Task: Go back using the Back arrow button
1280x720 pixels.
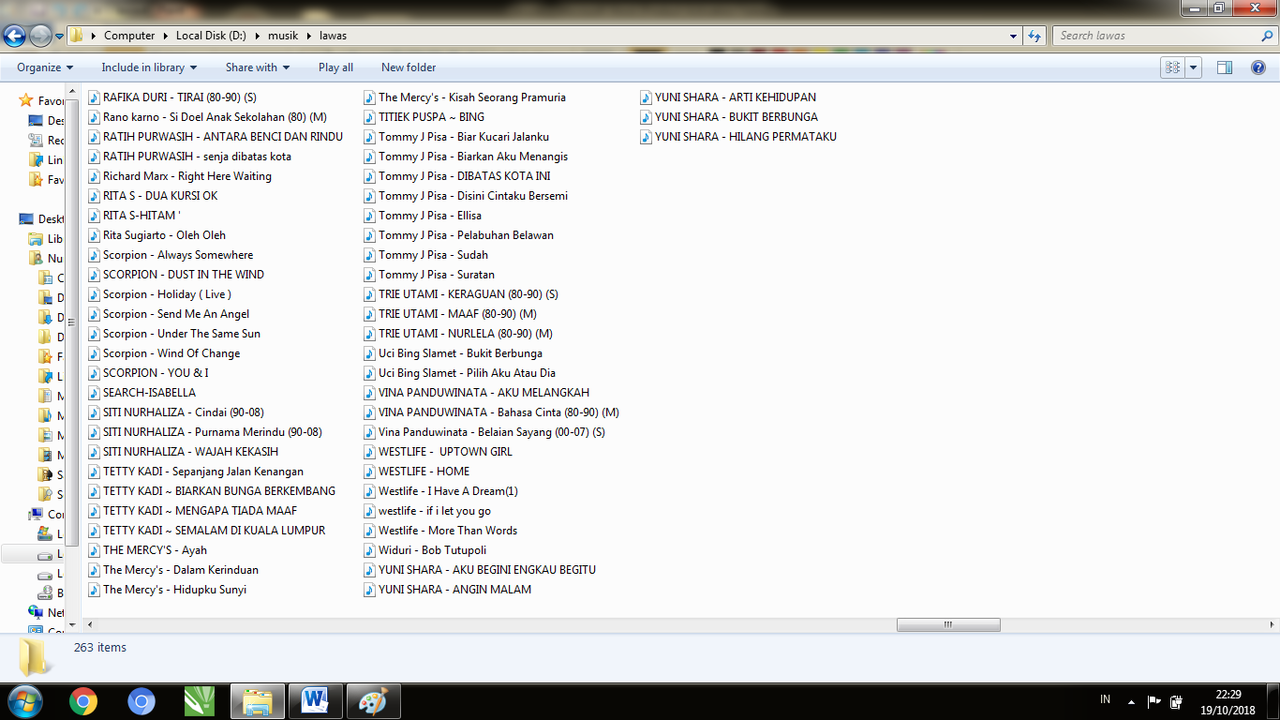Action: tap(14, 36)
